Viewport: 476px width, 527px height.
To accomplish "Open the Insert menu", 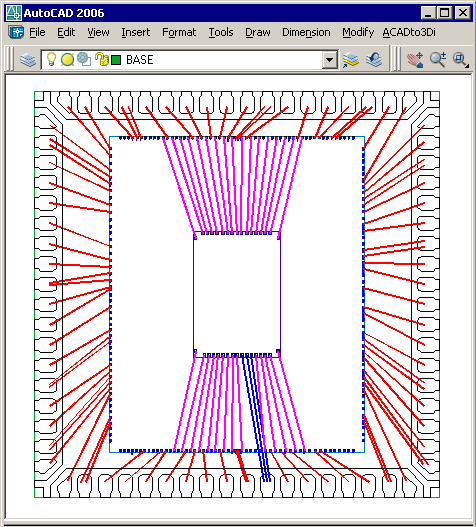I will (x=135, y=32).
